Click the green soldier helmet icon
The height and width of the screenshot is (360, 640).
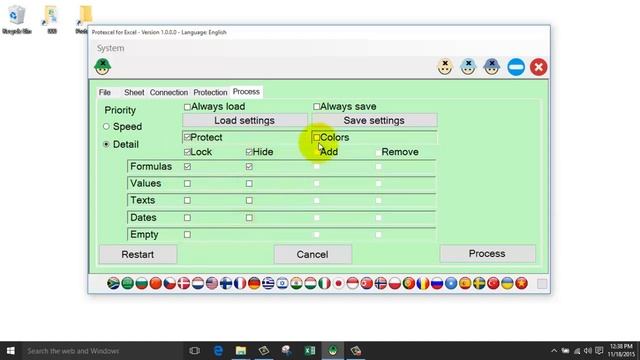coord(102,67)
